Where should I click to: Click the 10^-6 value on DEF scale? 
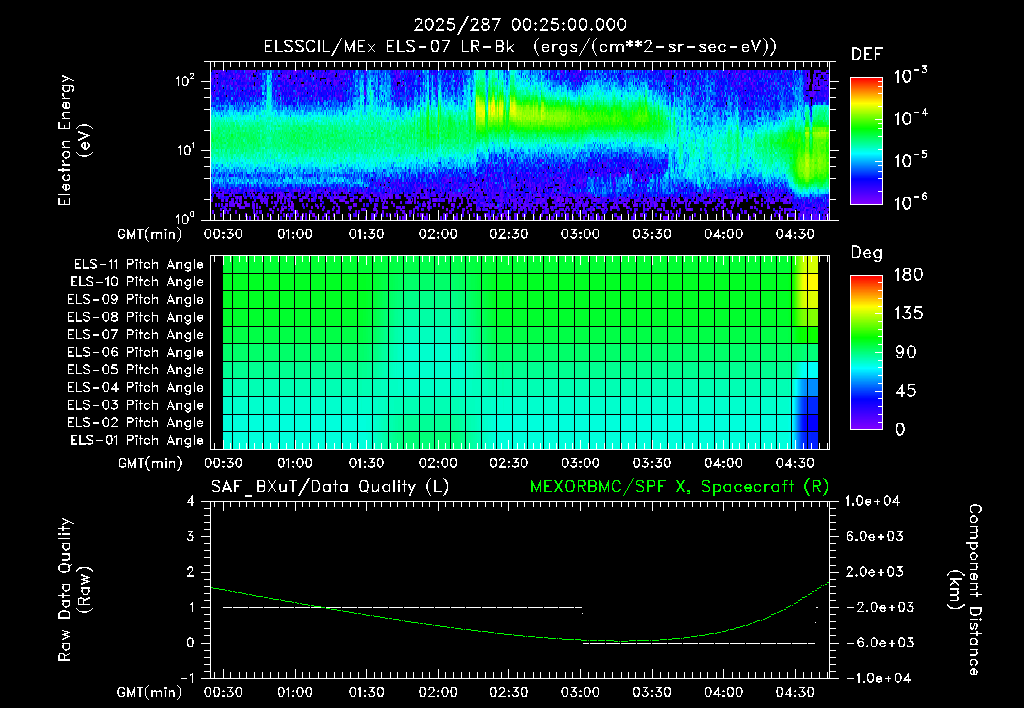pyautogui.click(x=910, y=202)
